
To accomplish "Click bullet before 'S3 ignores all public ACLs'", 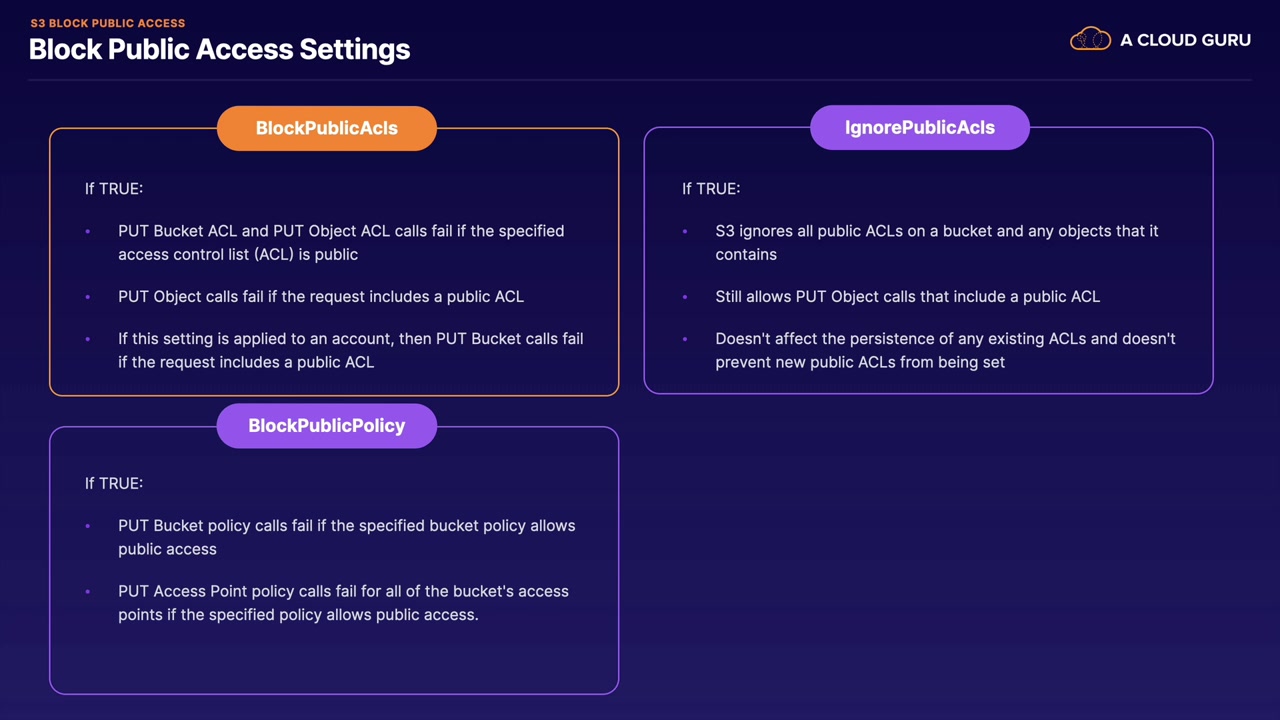I will point(685,232).
